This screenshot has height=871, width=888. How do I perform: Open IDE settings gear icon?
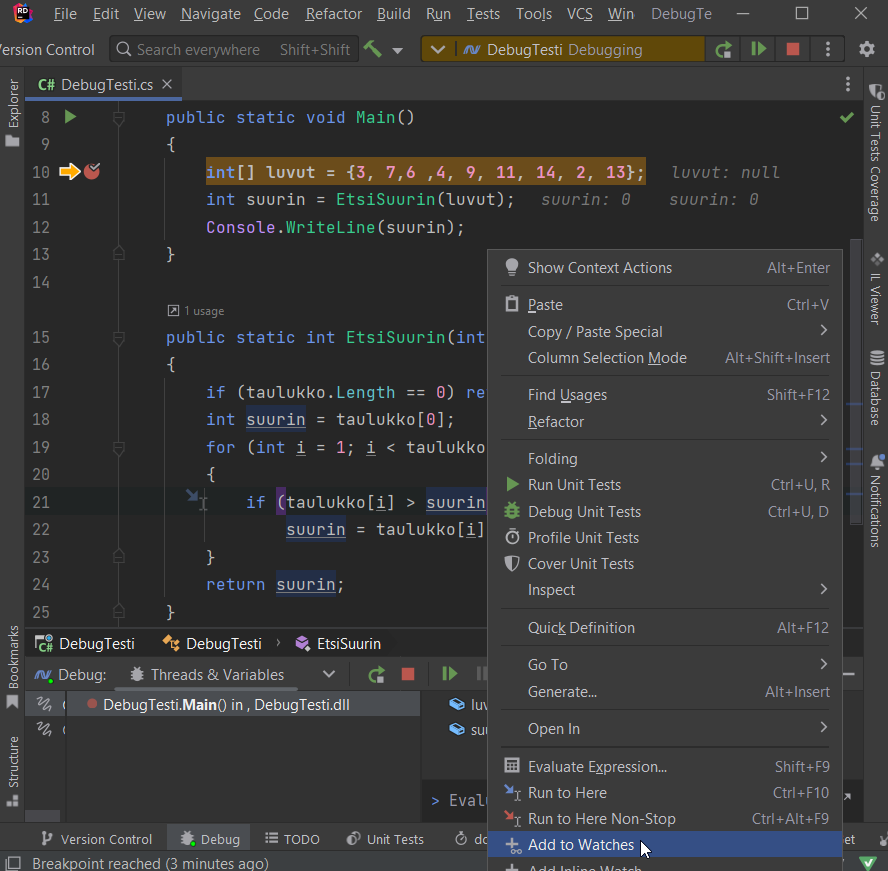click(x=867, y=49)
